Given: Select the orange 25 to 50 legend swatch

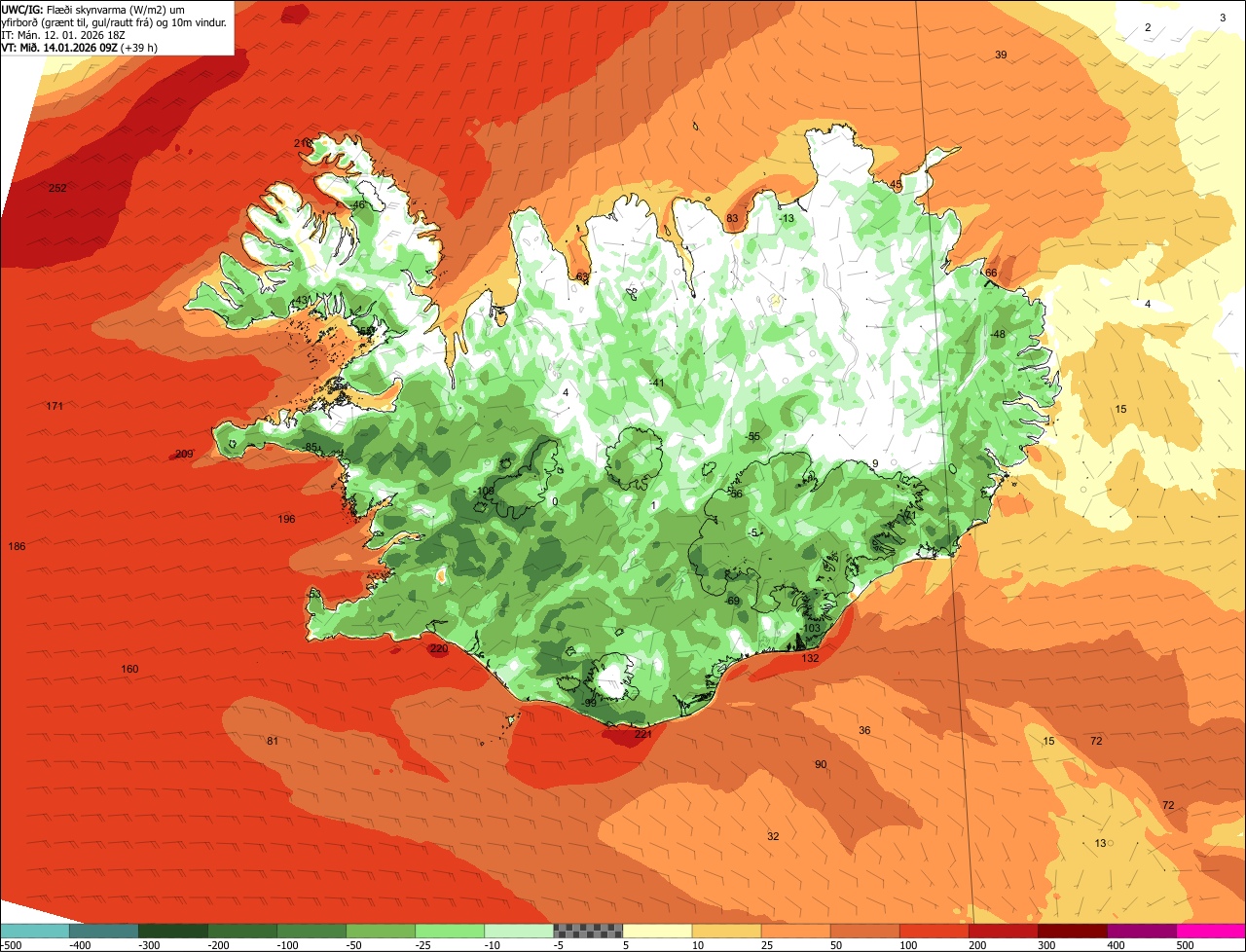Looking at the screenshot, I should [x=796, y=931].
